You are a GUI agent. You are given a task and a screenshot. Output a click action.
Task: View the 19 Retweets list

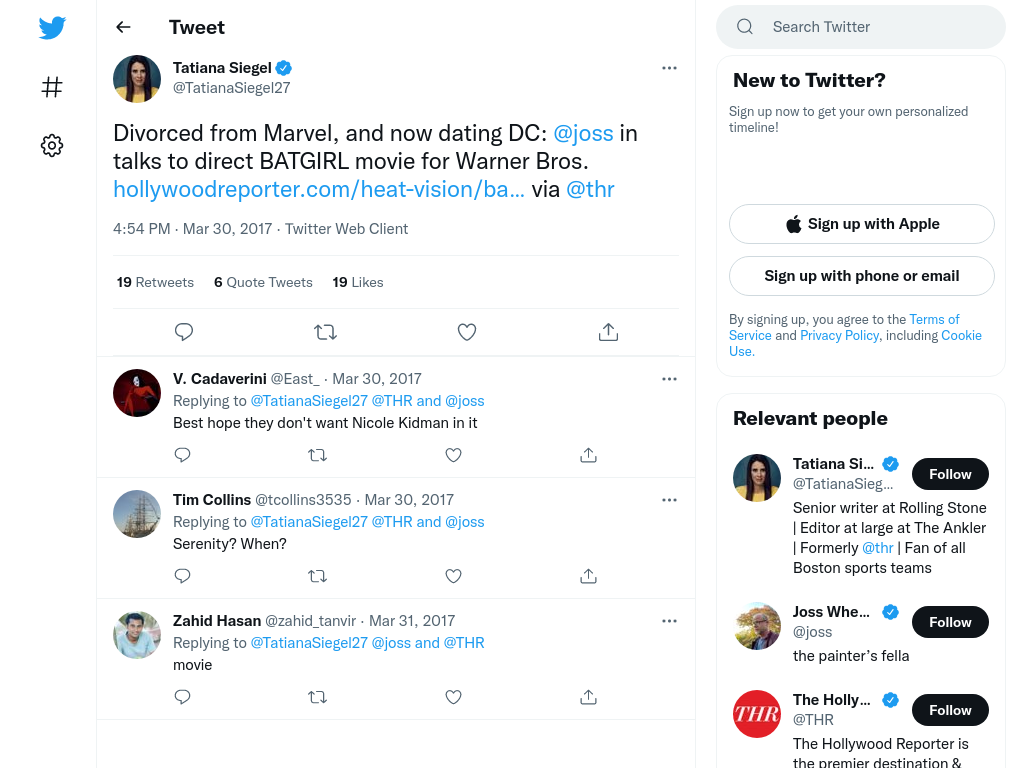[155, 282]
